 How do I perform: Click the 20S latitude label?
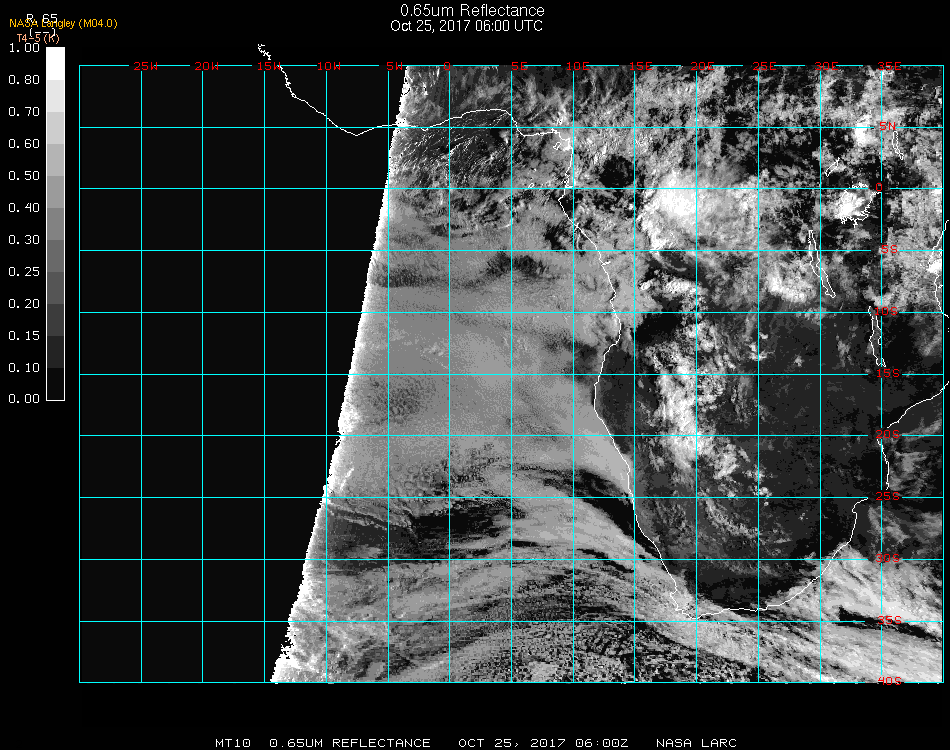point(888,435)
